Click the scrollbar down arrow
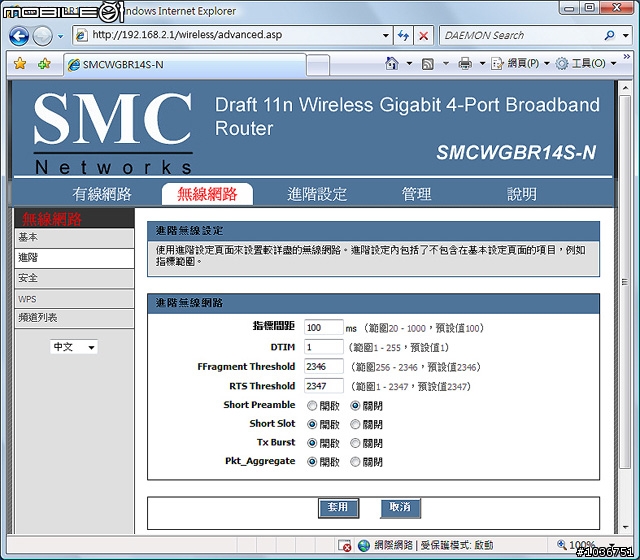 (x=625, y=527)
